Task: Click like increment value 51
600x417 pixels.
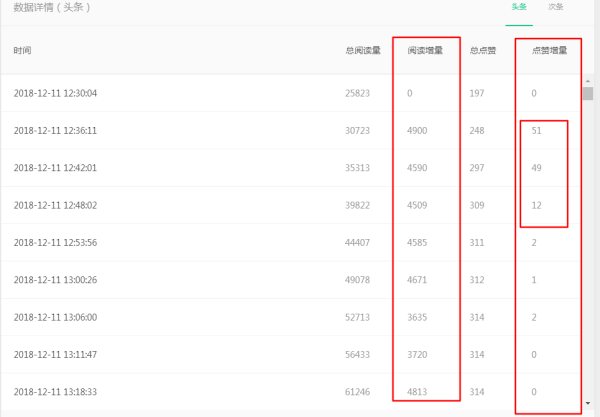Action: coord(536,131)
